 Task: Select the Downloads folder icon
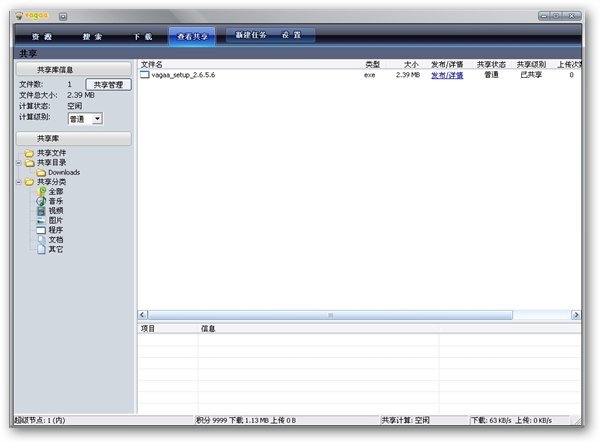pyautogui.click(x=41, y=173)
